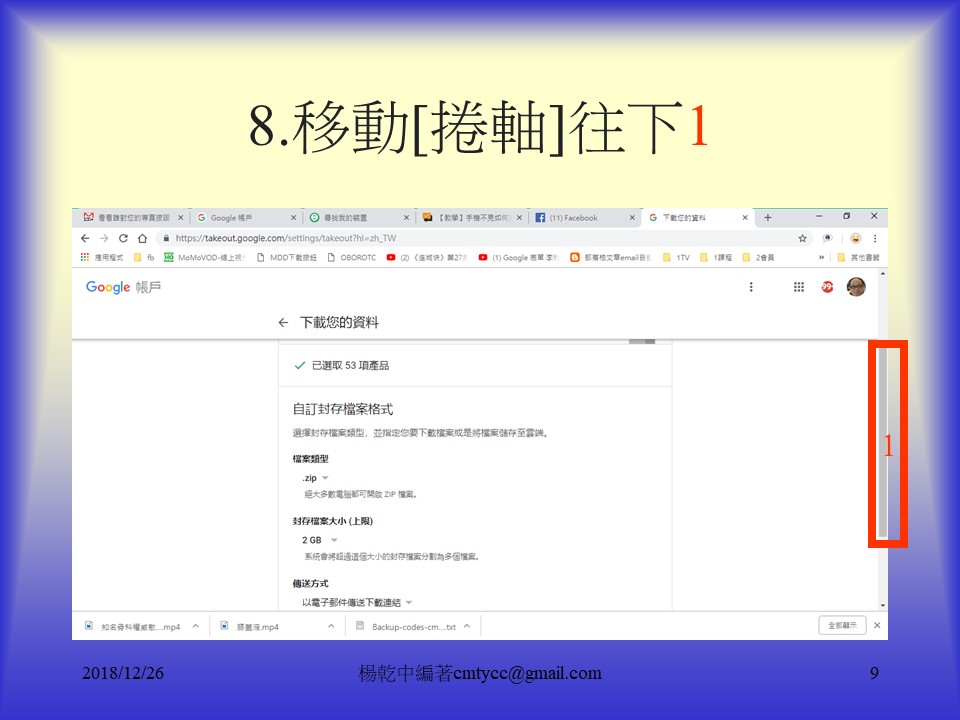Open the YouTube 進城快 bookmark
The height and width of the screenshot is (720, 960).
click(427, 258)
